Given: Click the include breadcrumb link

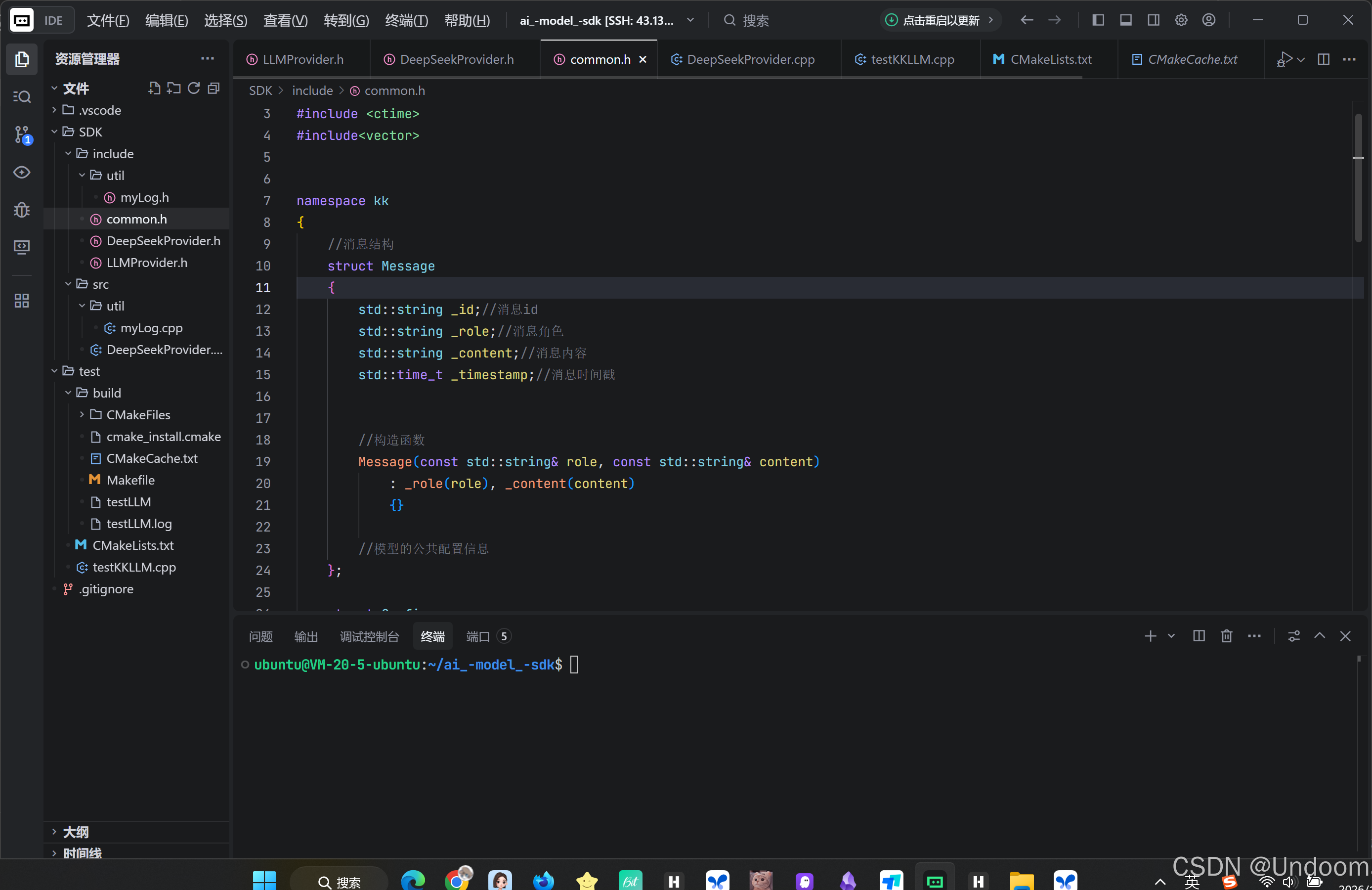Looking at the screenshot, I should tap(312, 90).
